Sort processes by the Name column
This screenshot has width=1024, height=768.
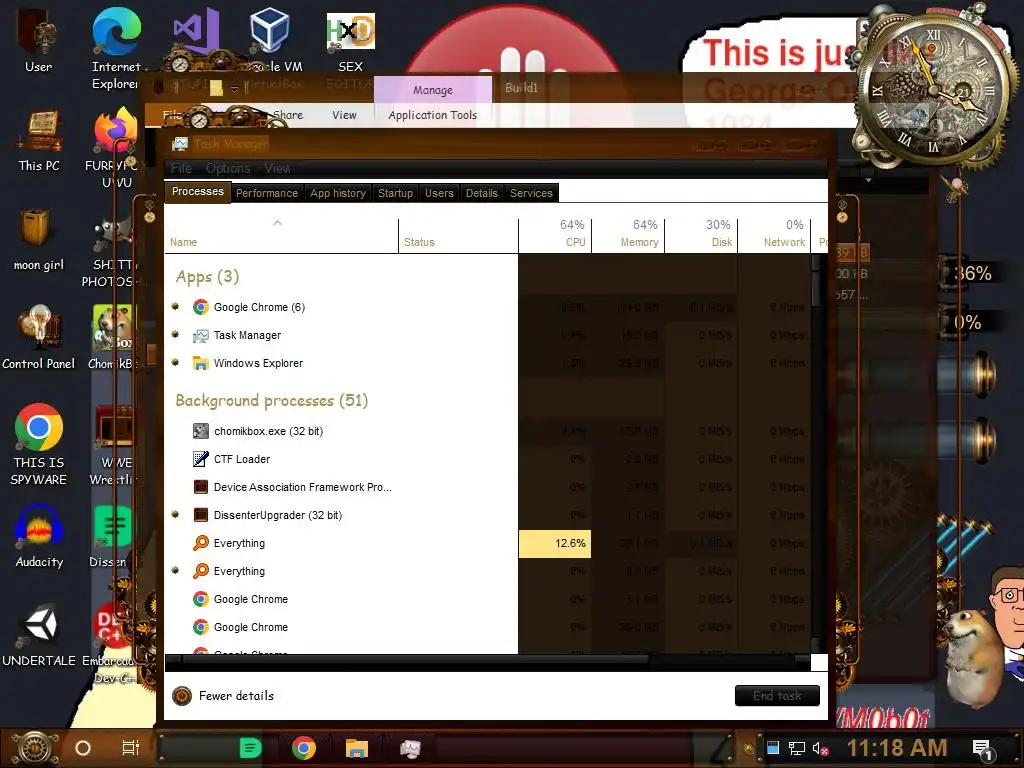281,235
